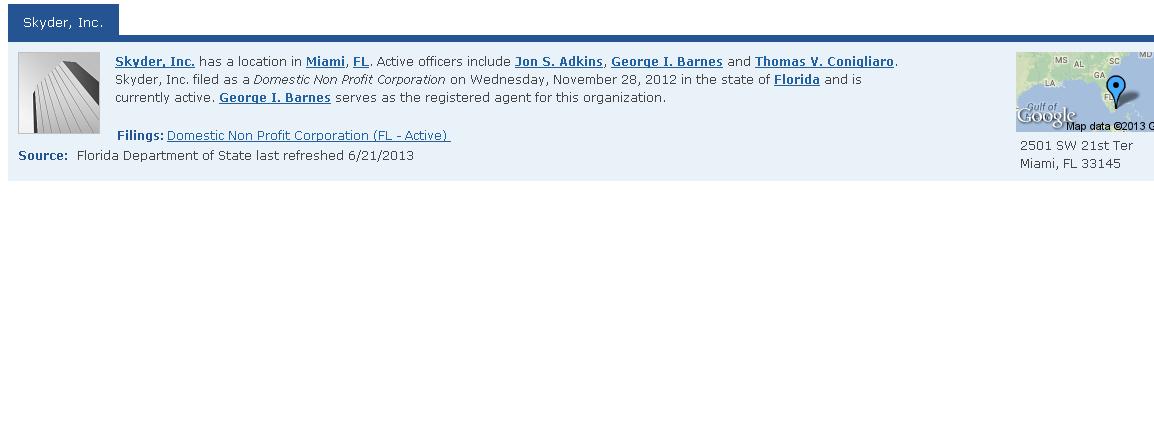Click the Google logo on the map

click(x=1045, y=117)
